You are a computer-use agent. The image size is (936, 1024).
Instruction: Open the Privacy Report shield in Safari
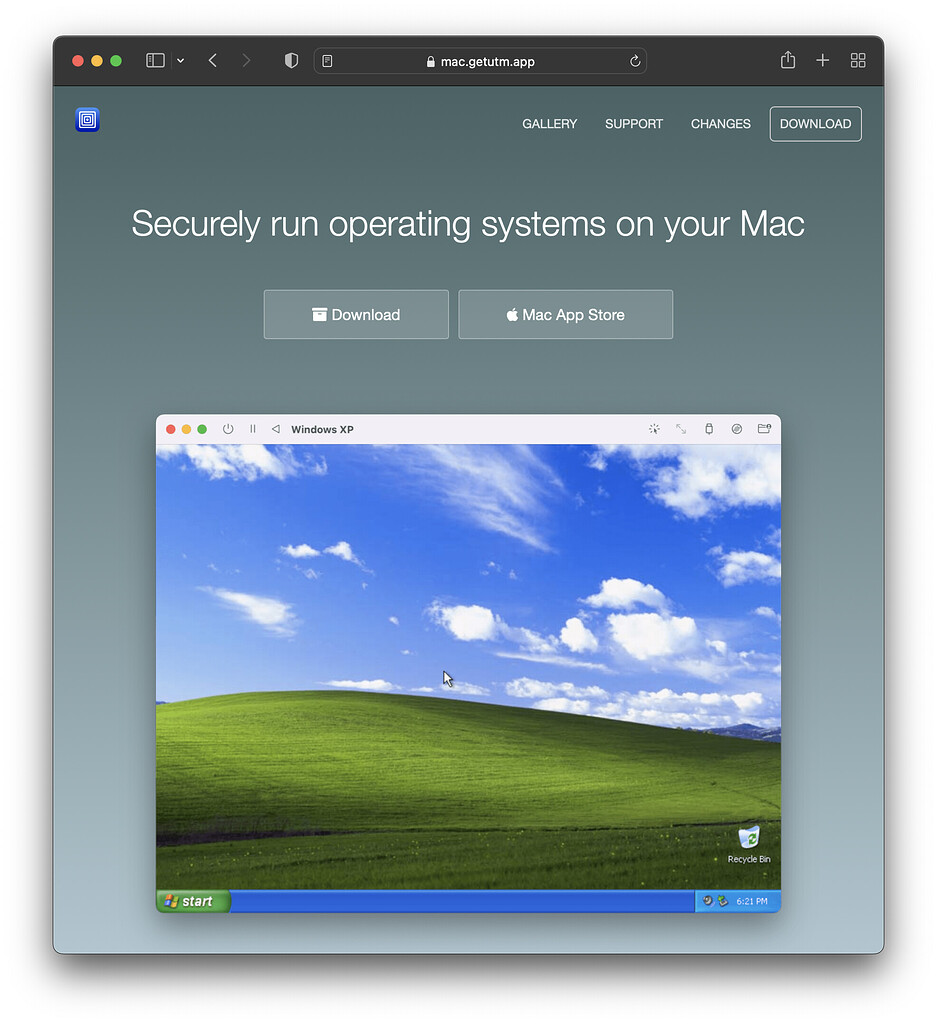[x=291, y=60]
